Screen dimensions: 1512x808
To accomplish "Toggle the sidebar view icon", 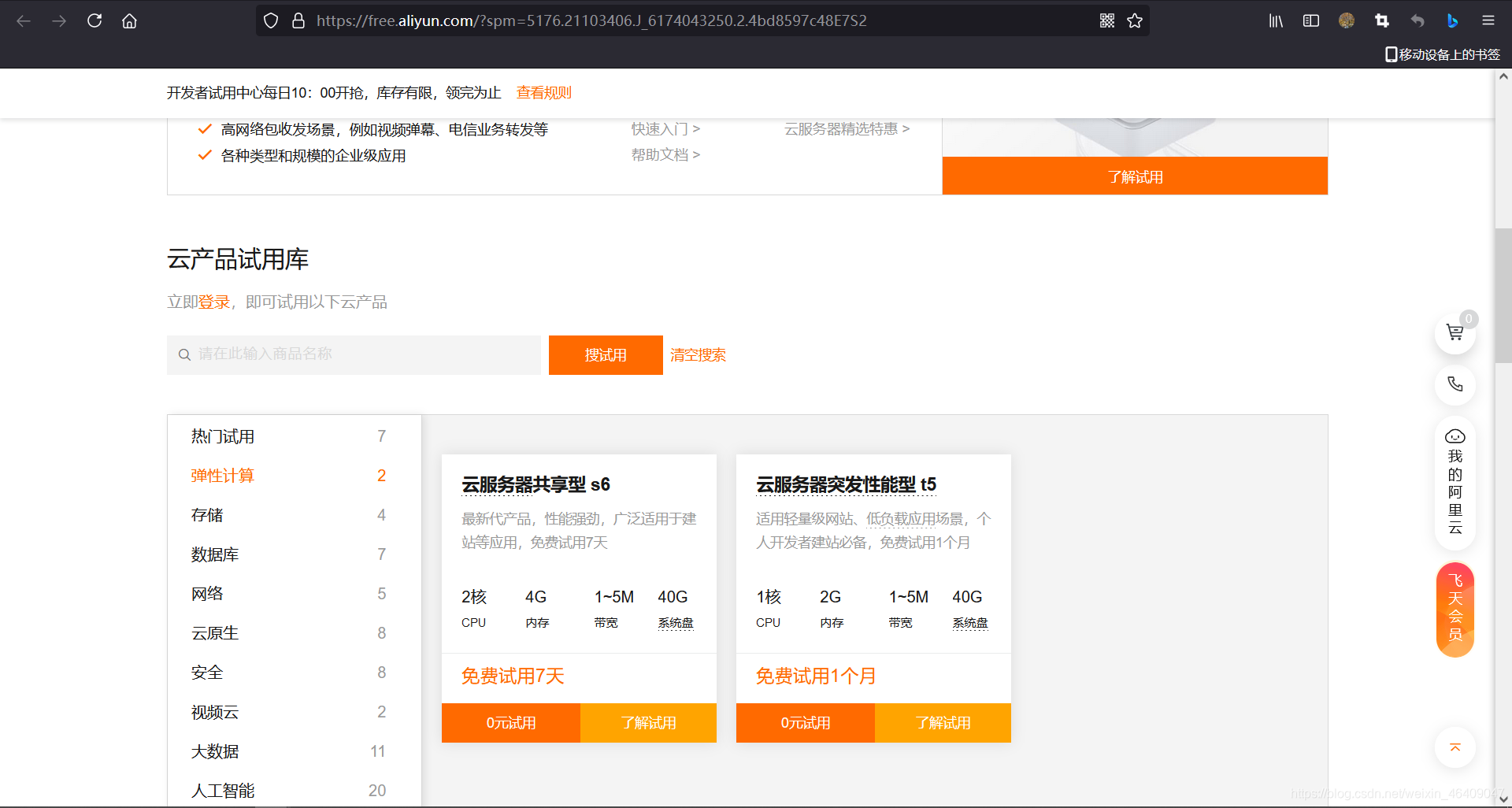I will click(x=1311, y=21).
